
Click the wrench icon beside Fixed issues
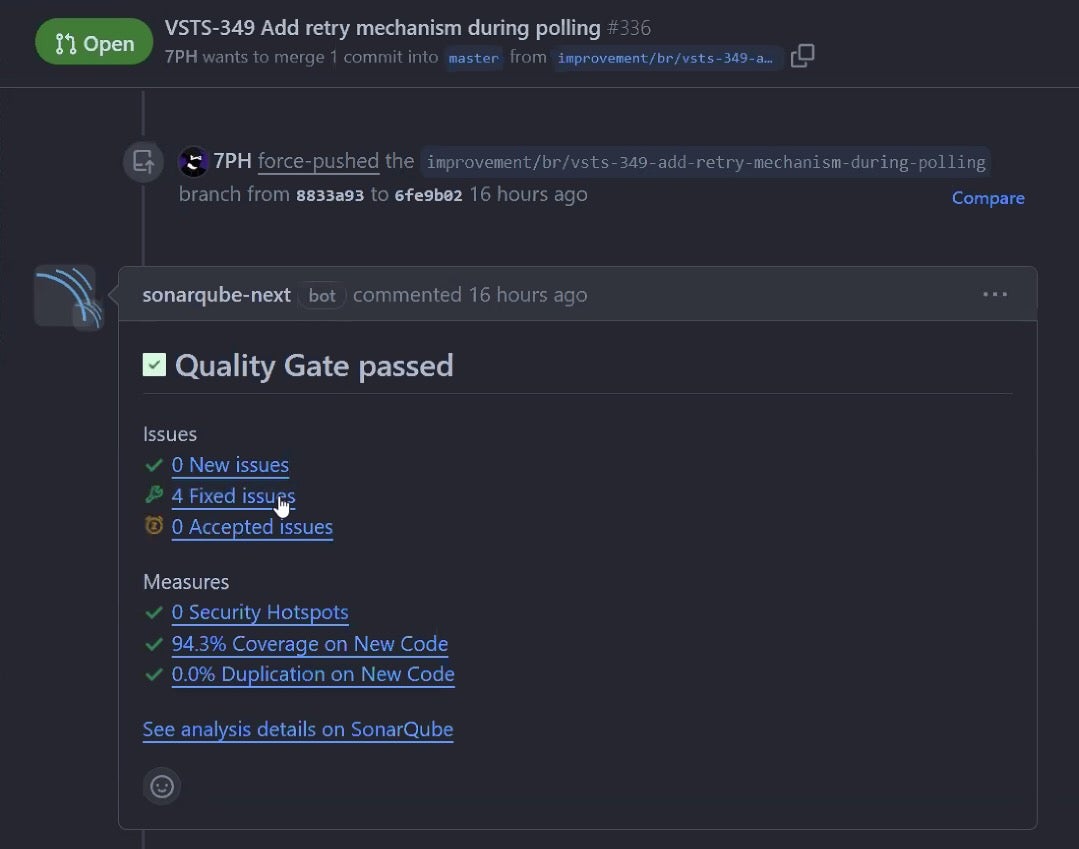[153, 495]
